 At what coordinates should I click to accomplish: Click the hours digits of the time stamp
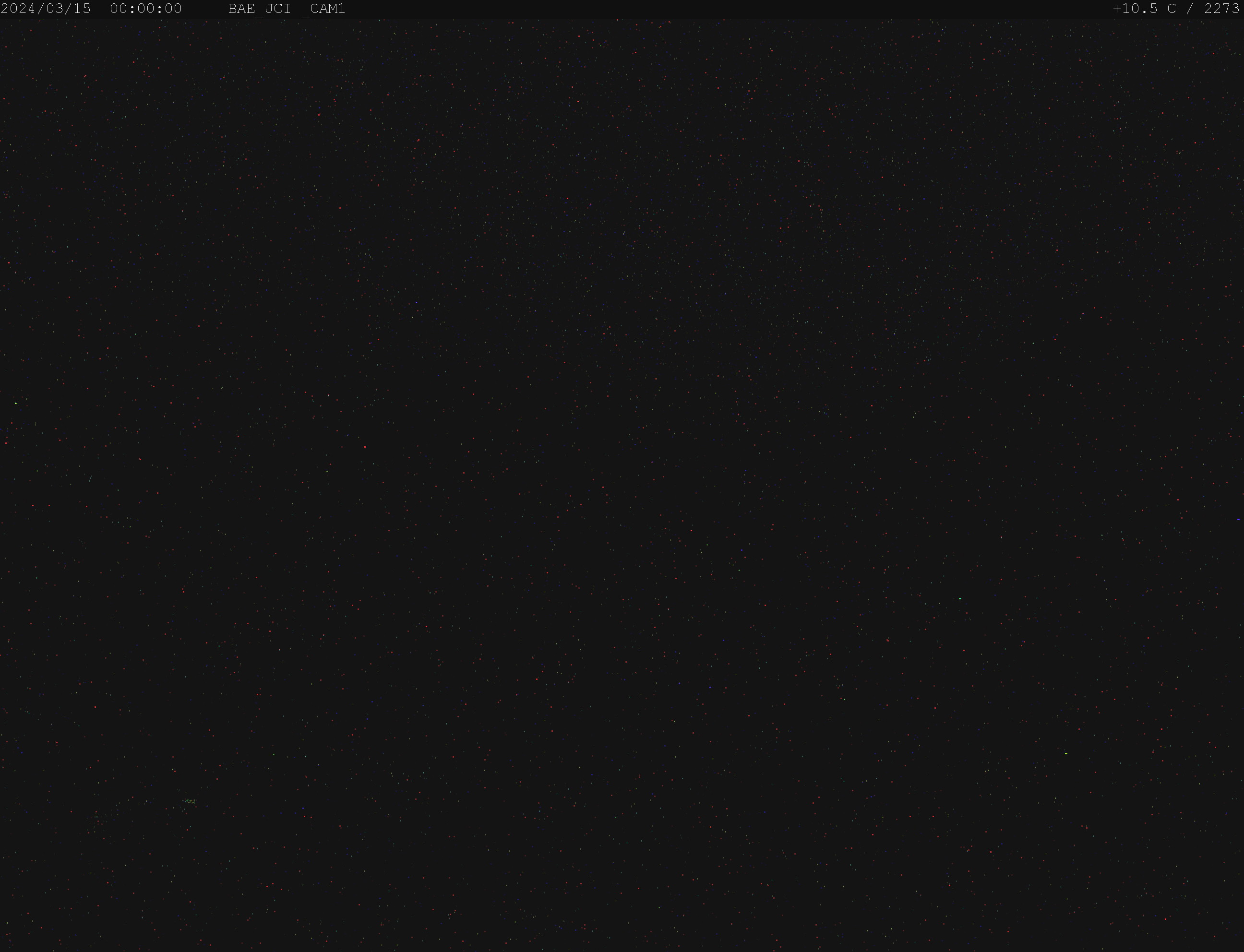[x=119, y=9]
